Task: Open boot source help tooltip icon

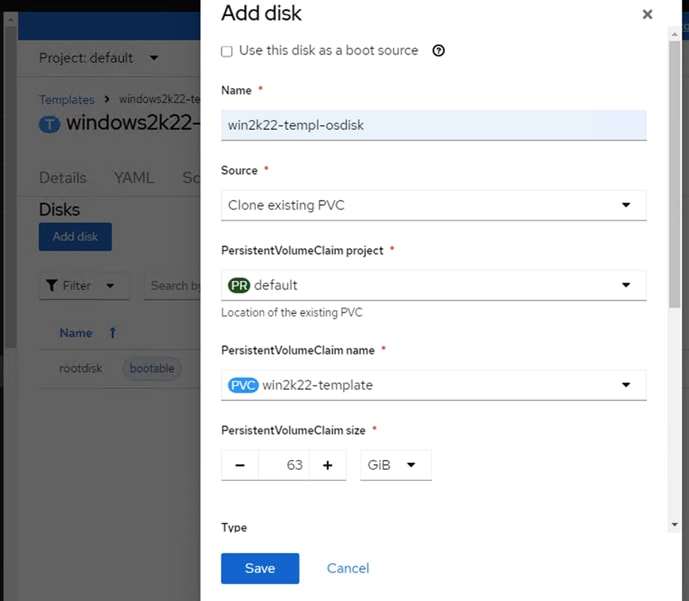Action: [x=438, y=51]
